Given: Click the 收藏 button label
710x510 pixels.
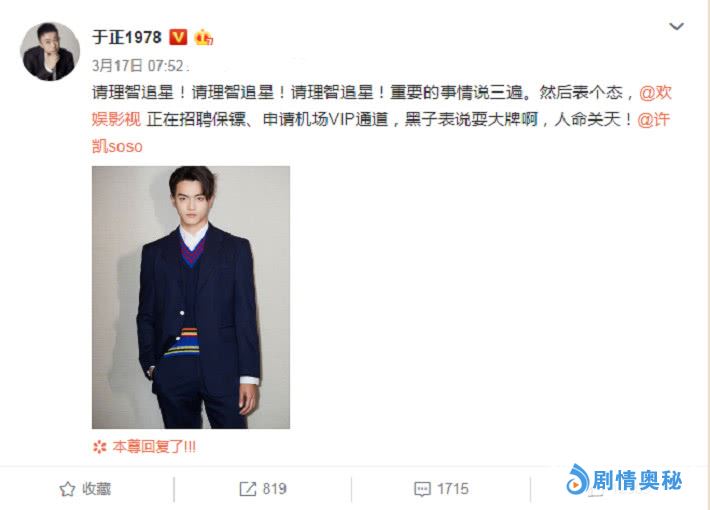Looking at the screenshot, I should pos(96,489).
